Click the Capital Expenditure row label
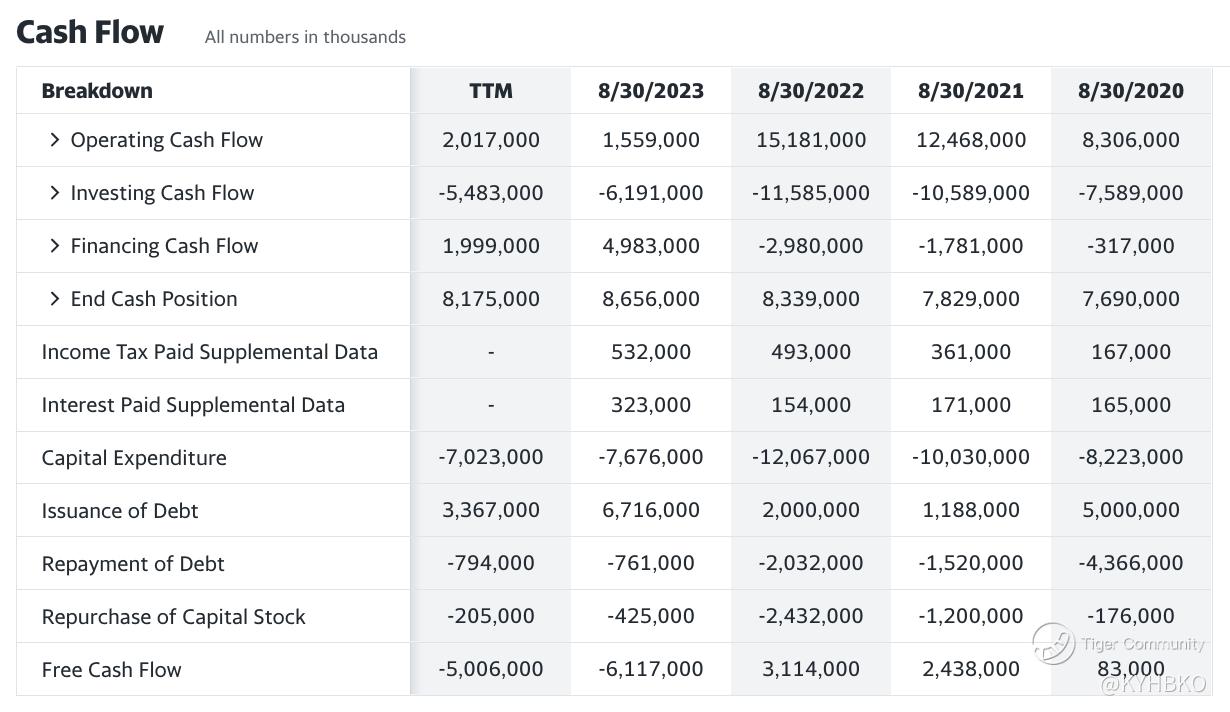The height and width of the screenshot is (712, 1230). tap(134, 458)
